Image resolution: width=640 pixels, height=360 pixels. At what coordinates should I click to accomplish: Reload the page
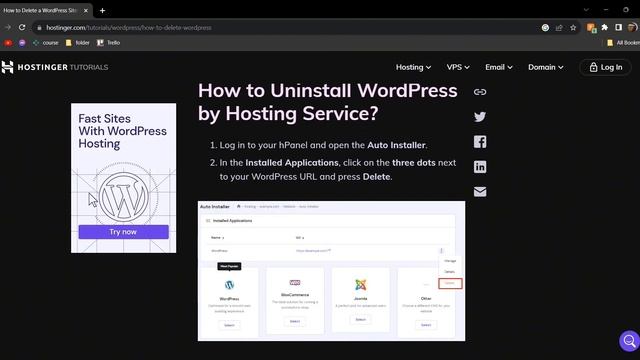(x=22, y=27)
